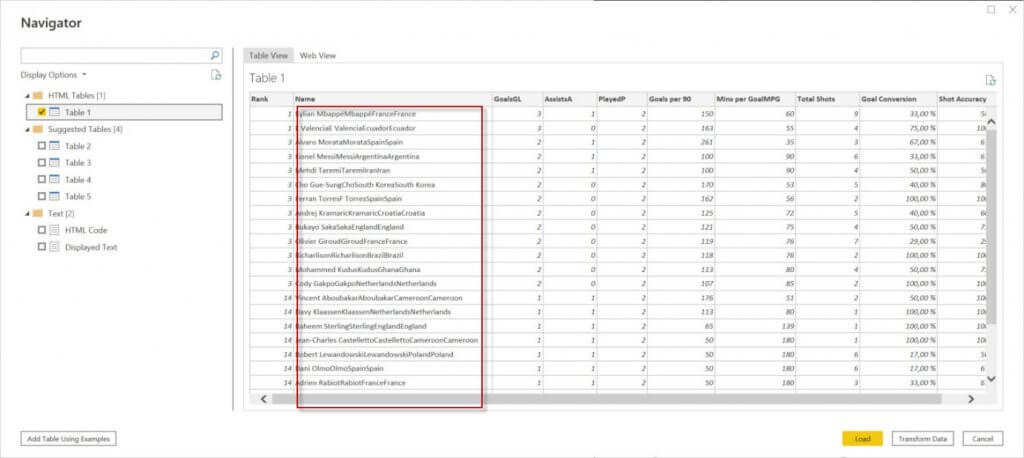Click the Mins per GoalMPG column header
The image size is (1024, 458).
coord(754,99)
